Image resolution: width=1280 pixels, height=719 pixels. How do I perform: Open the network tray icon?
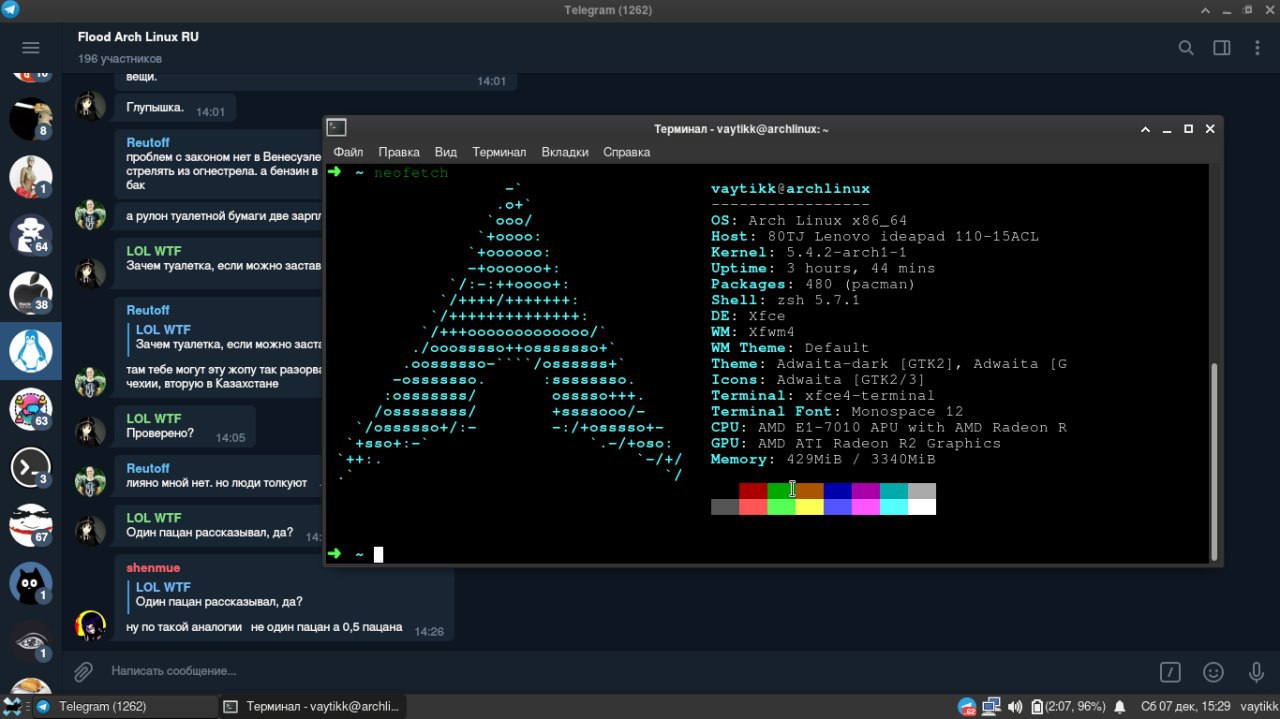[991, 706]
